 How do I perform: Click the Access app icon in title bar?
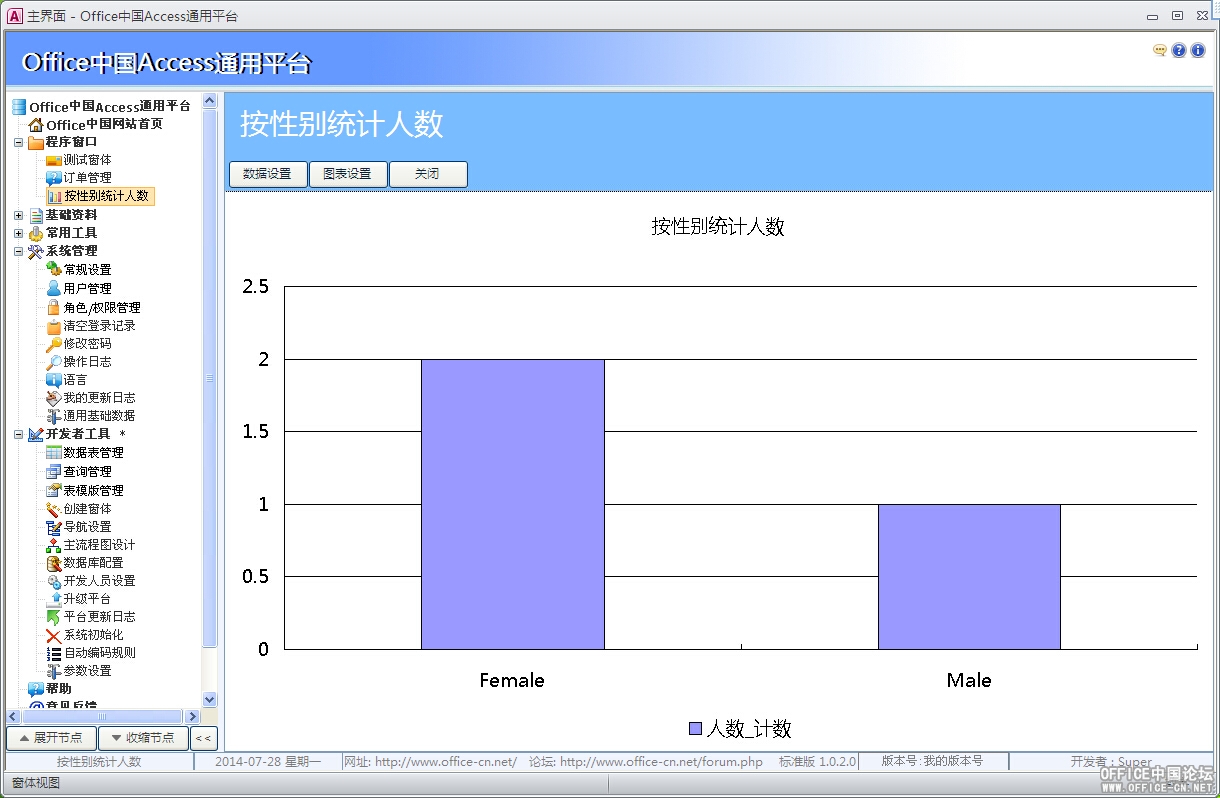click(x=15, y=16)
